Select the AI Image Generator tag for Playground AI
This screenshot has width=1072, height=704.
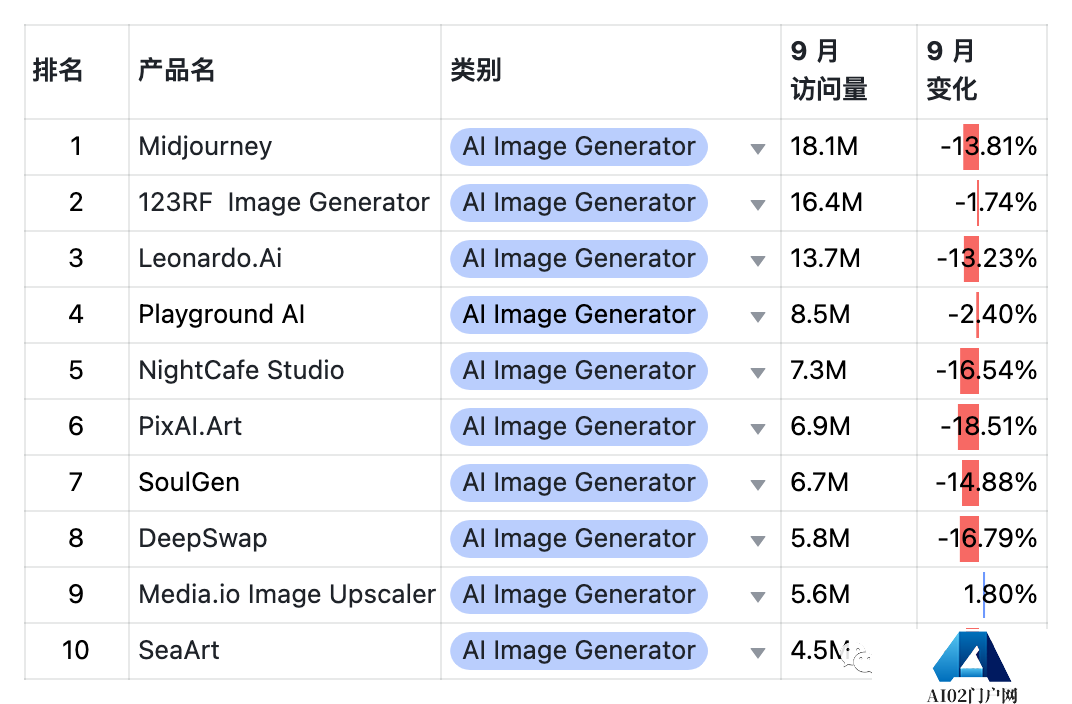[578, 314]
